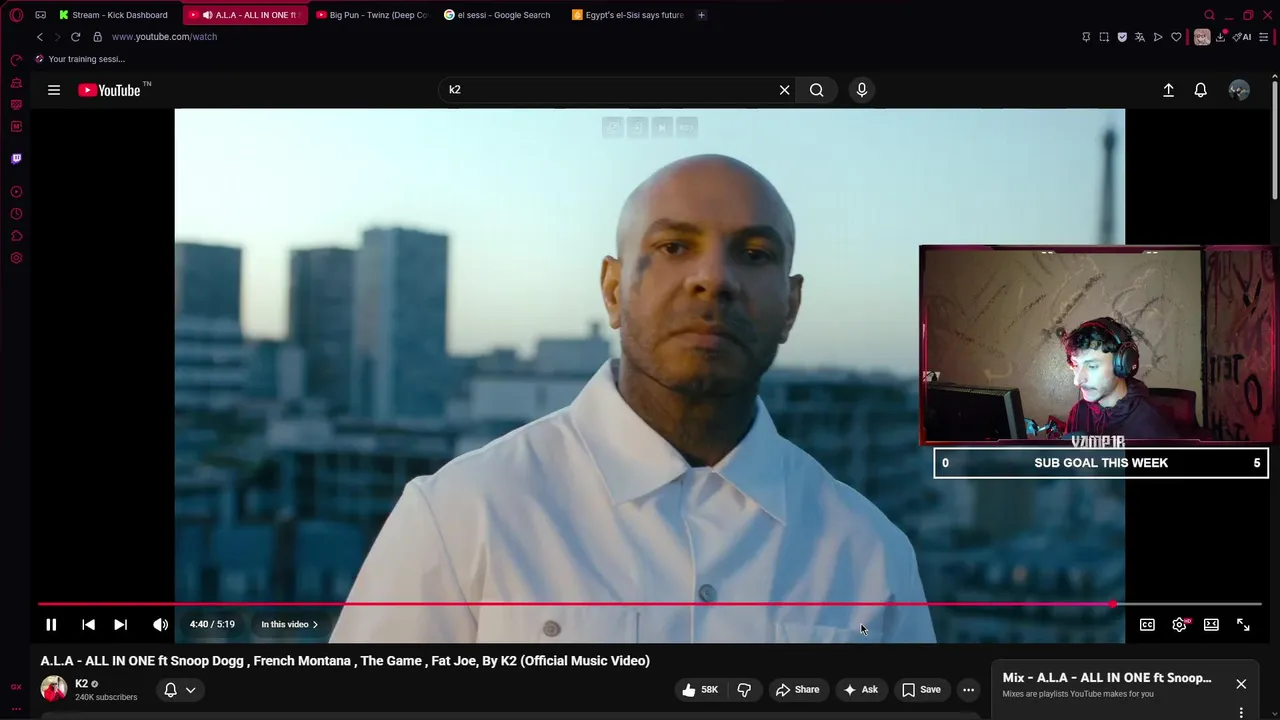Pause the video

pyautogui.click(x=51, y=625)
